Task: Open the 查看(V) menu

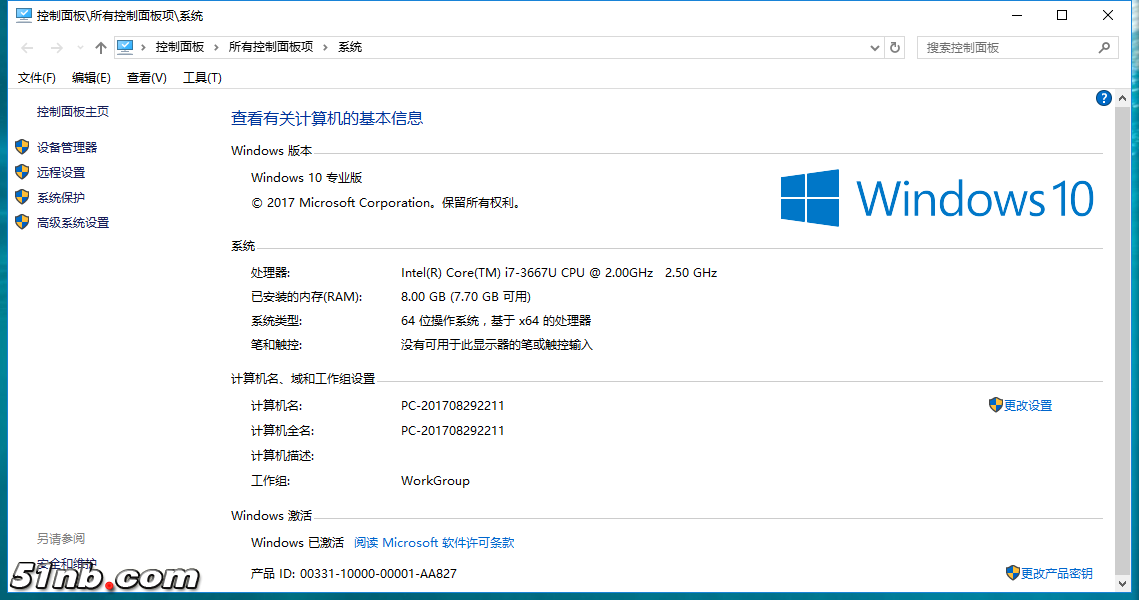Action: 146,78
